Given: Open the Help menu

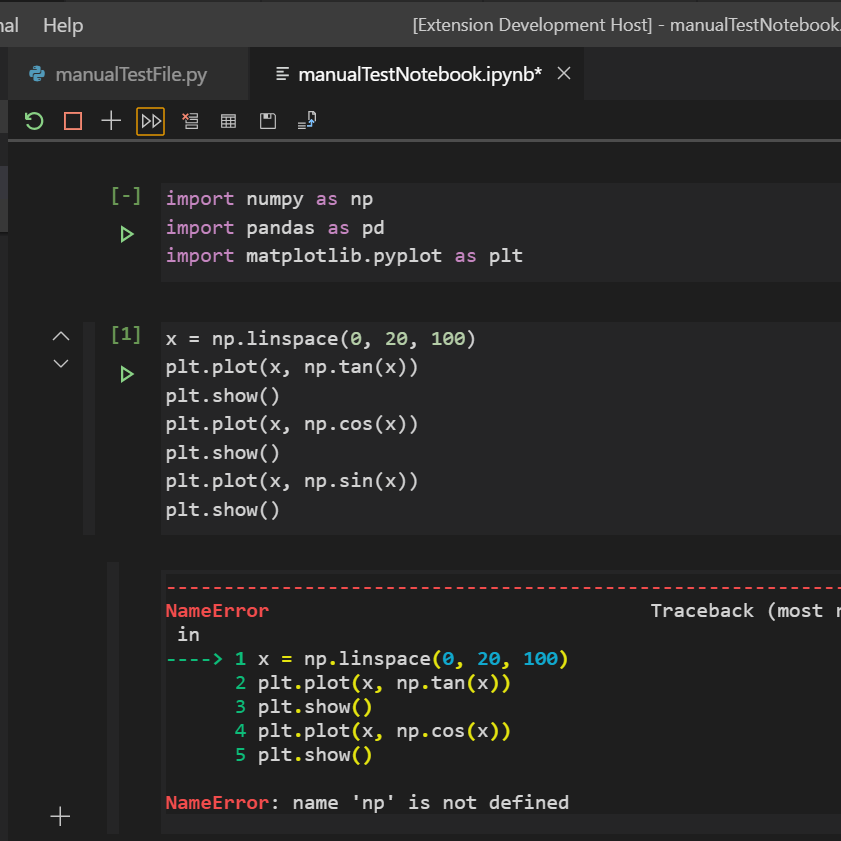Looking at the screenshot, I should point(62,25).
